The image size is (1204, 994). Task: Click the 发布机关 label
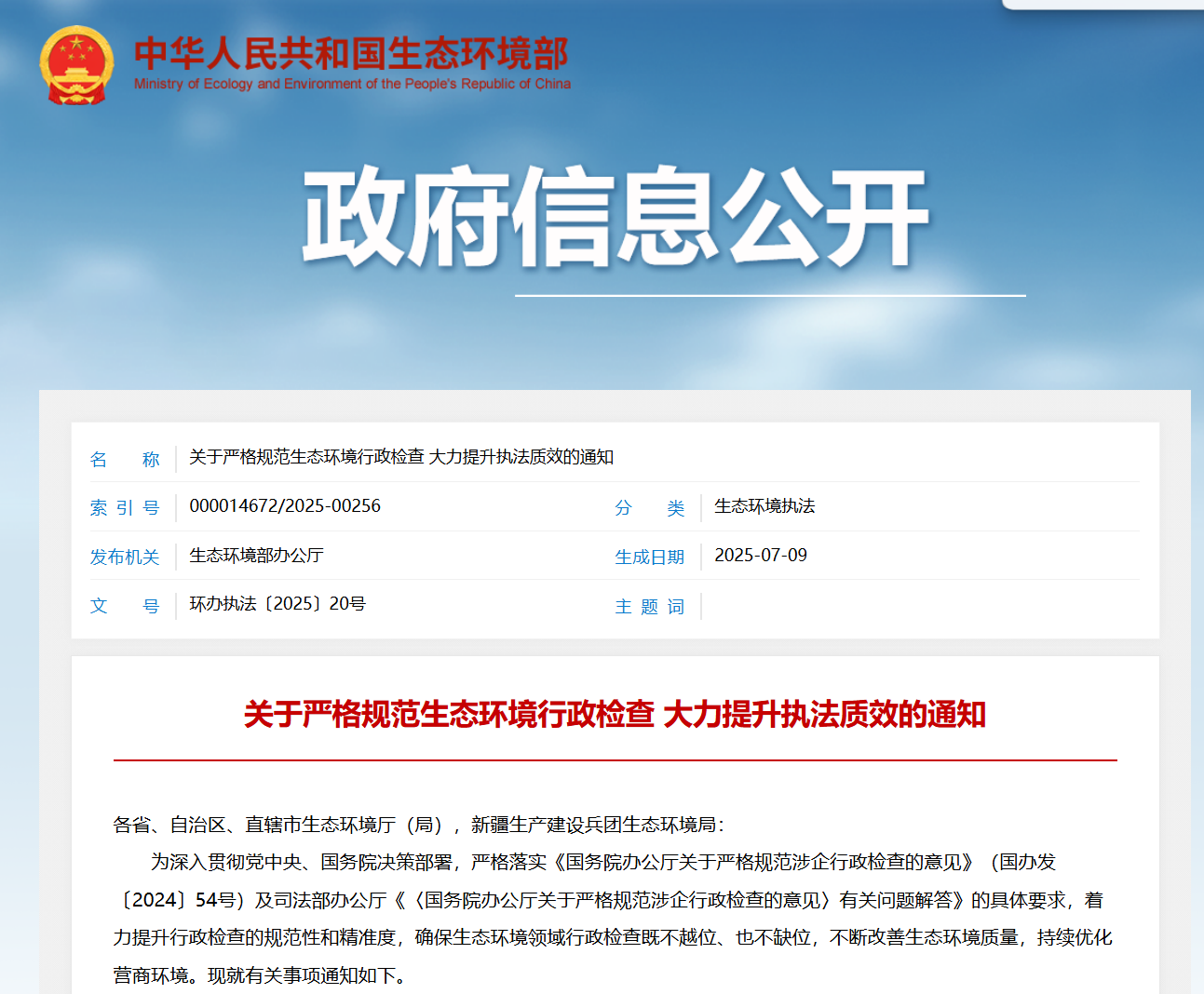(x=125, y=557)
